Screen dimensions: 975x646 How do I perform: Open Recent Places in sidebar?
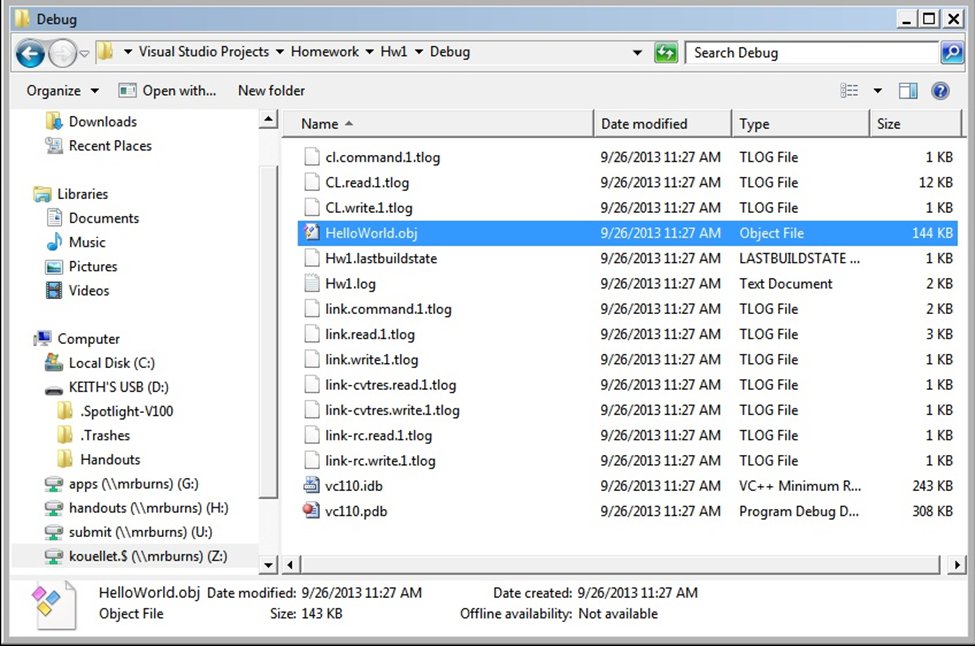(99, 145)
